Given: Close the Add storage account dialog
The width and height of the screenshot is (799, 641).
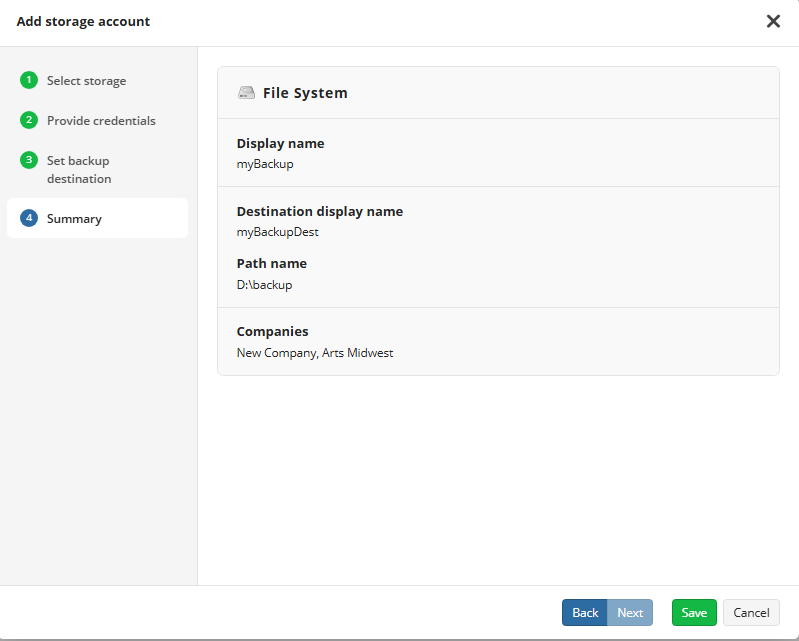Looking at the screenshot, I should point(773,21).
